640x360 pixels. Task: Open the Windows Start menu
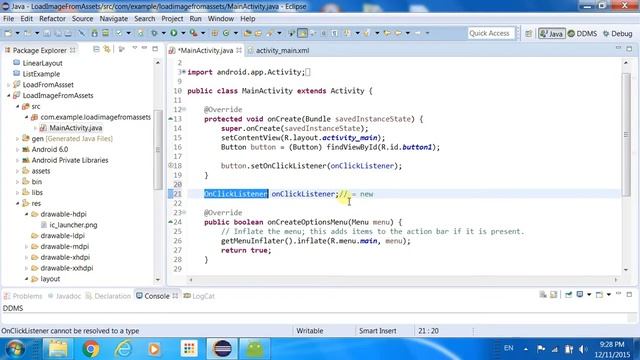15,349
